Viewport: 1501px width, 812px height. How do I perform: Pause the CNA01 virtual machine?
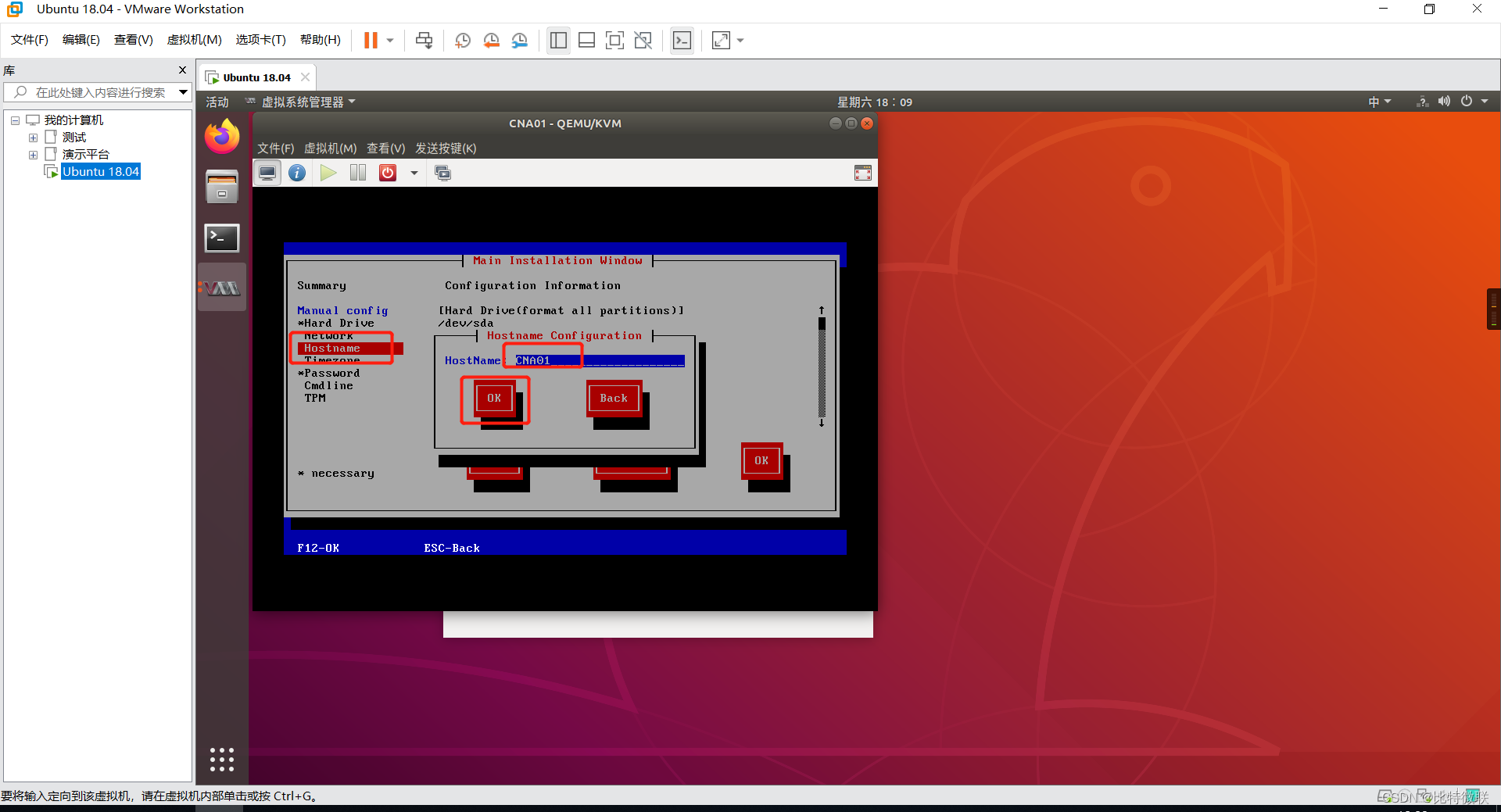[x=357, y=173]
